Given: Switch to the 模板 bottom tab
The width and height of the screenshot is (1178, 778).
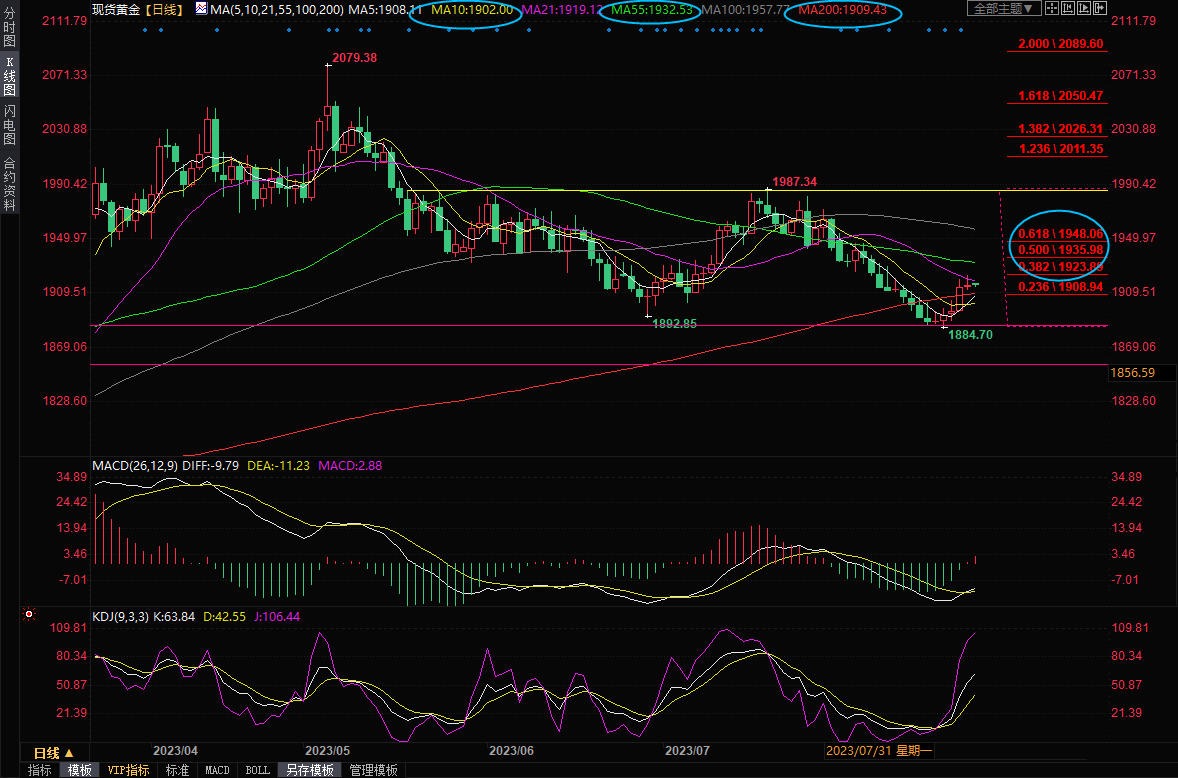Looking at the screenshot, I should [x=79, y=770].
